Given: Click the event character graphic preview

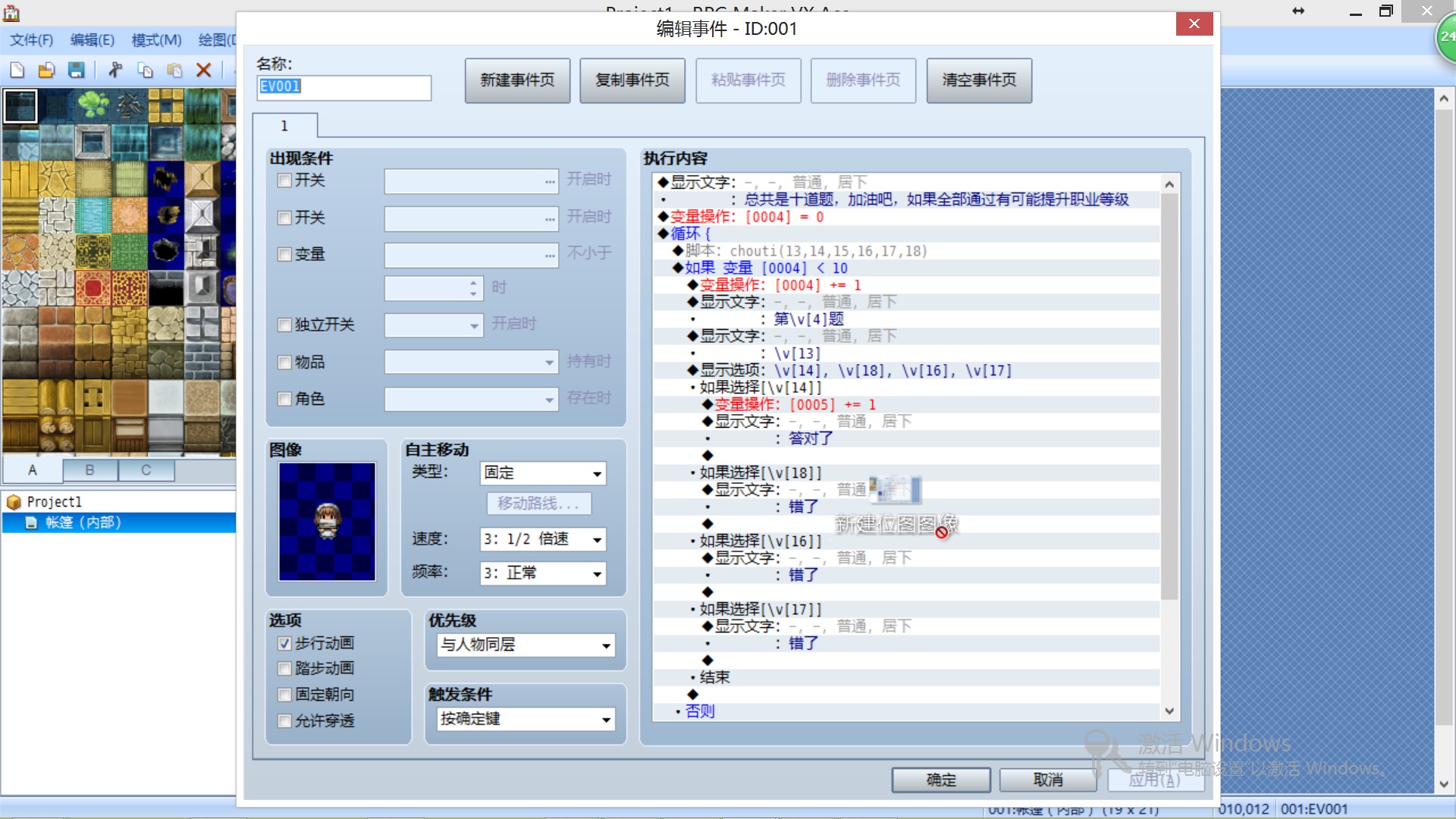Looking at the screenshot, I should point(327,522).
